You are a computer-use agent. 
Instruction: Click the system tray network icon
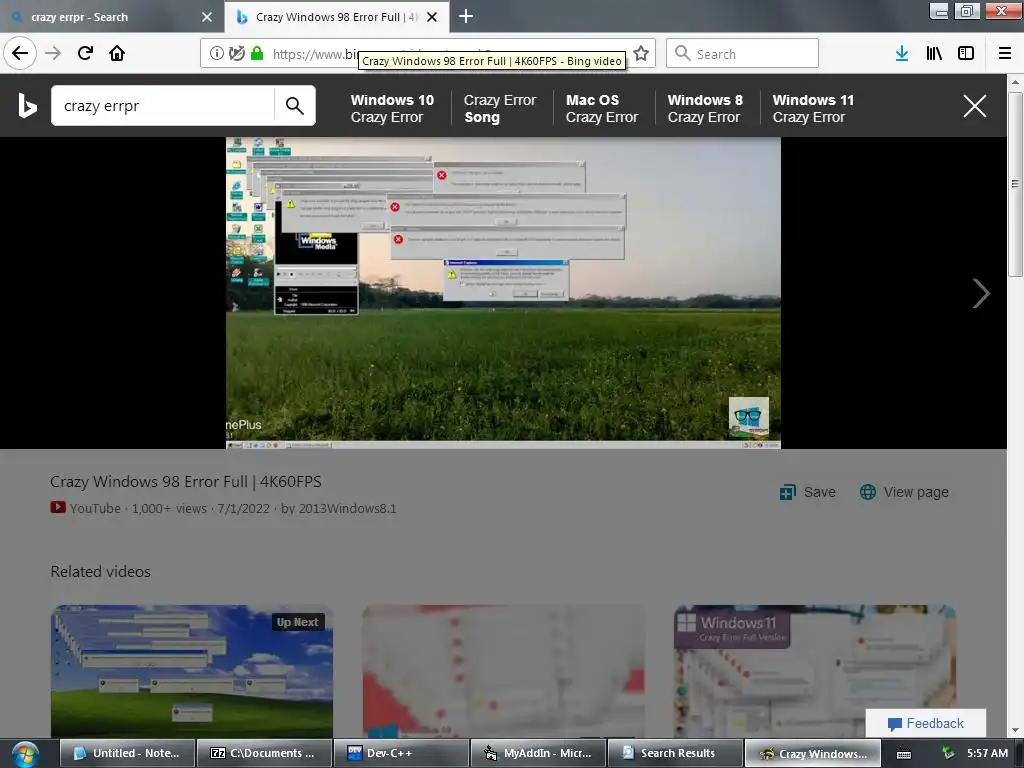948,754
